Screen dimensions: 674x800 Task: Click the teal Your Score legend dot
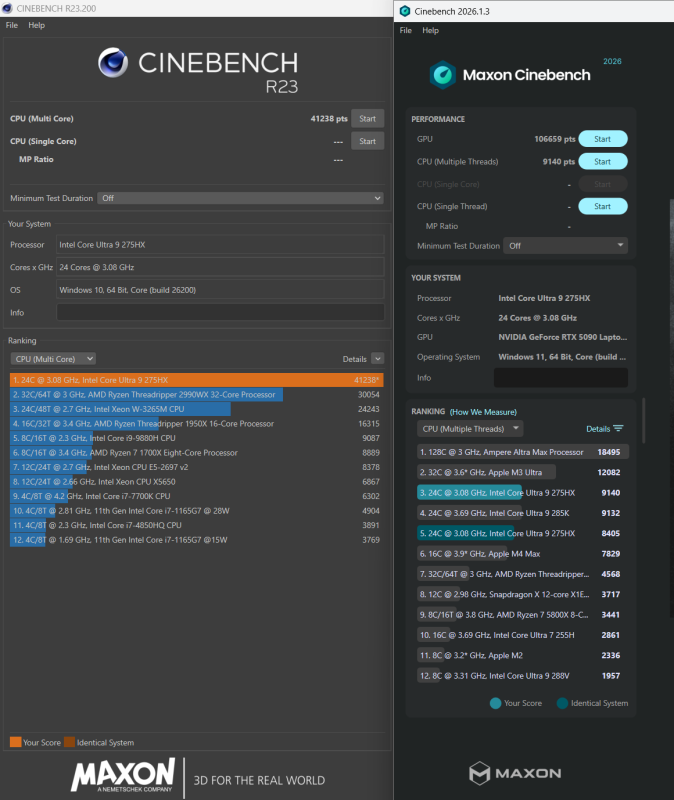495,703
